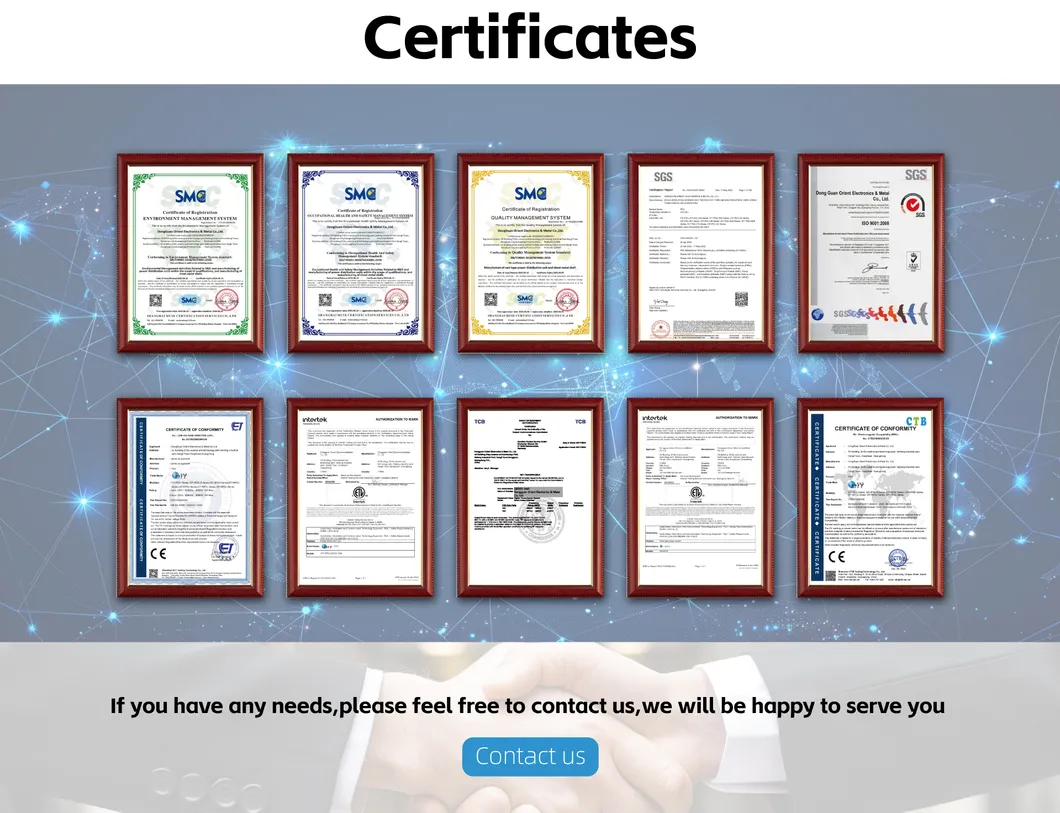Click the CE mark on the CTB certificate
Screen dimensions: 1060x813
[x=837, y=556]
